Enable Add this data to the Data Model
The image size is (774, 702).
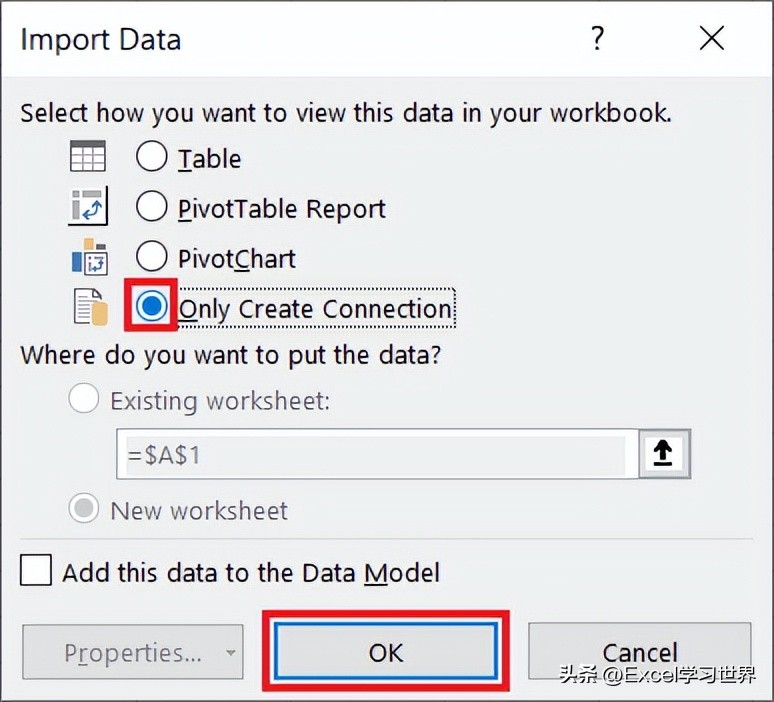(x=36, y=570)
